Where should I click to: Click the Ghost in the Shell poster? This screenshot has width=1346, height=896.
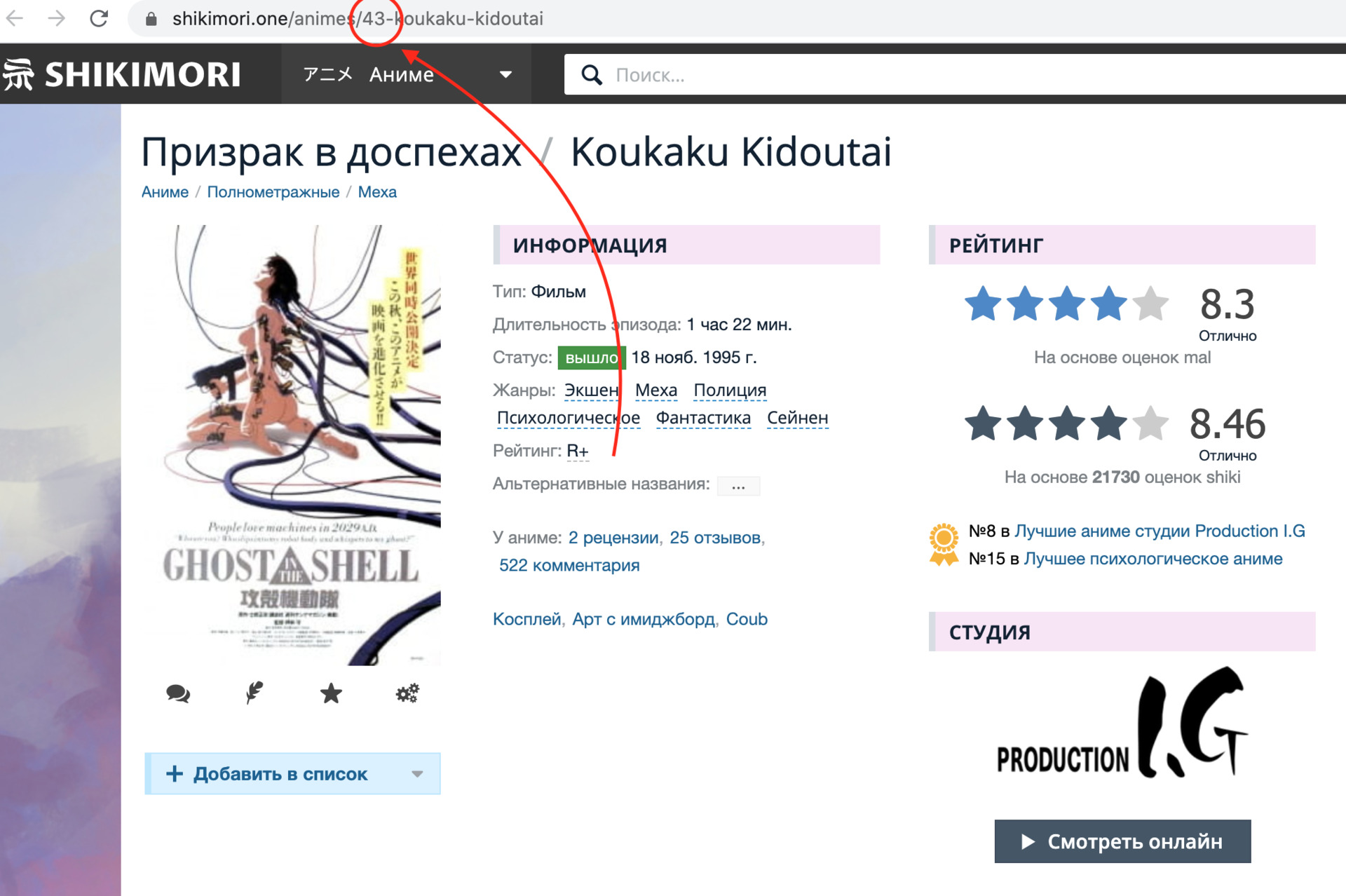pos(293,445)
